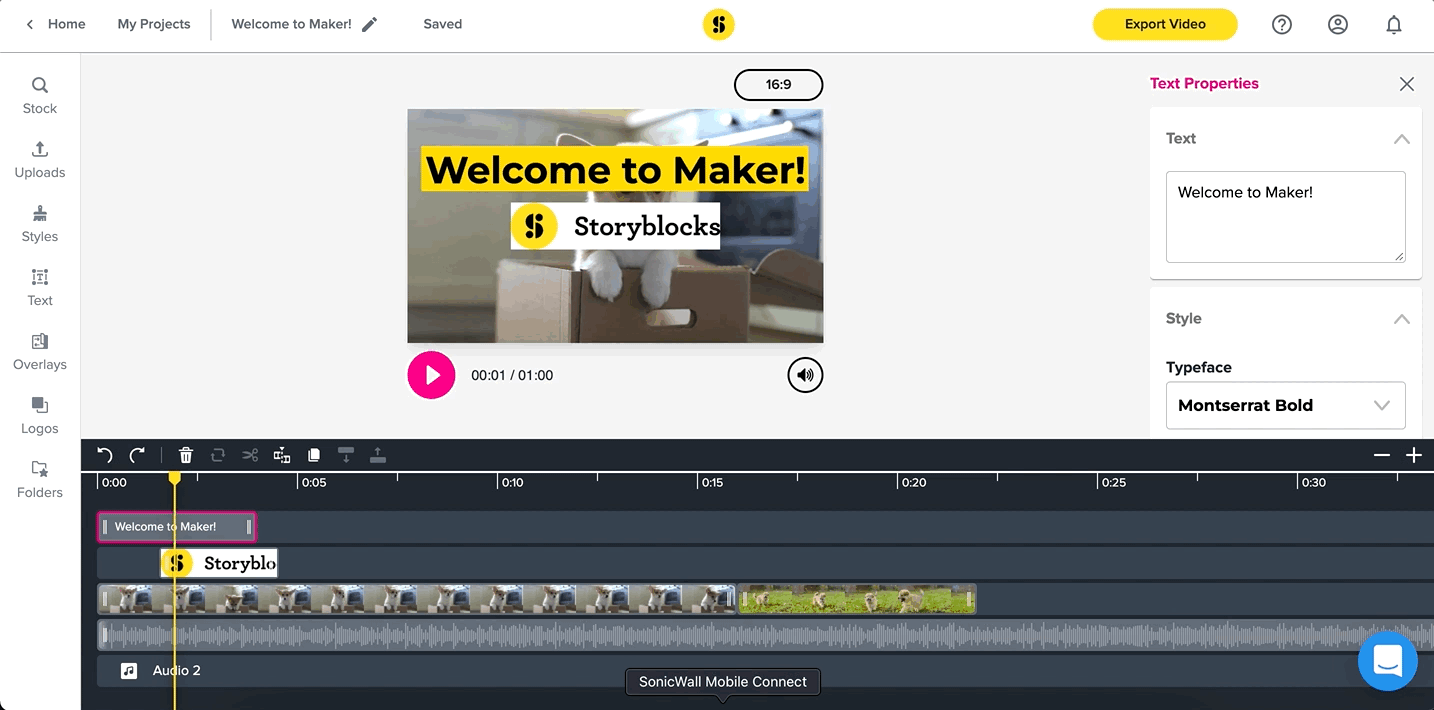Redo the last timeline action

(137, 455)
